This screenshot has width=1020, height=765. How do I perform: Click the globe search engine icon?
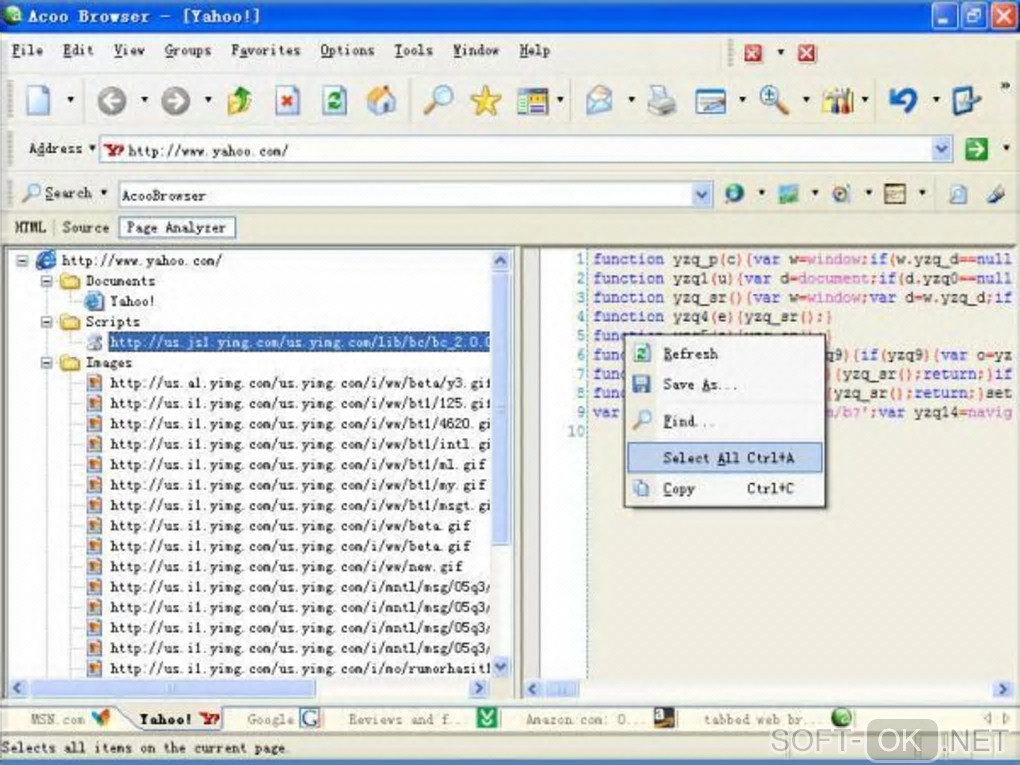(734, 193)
